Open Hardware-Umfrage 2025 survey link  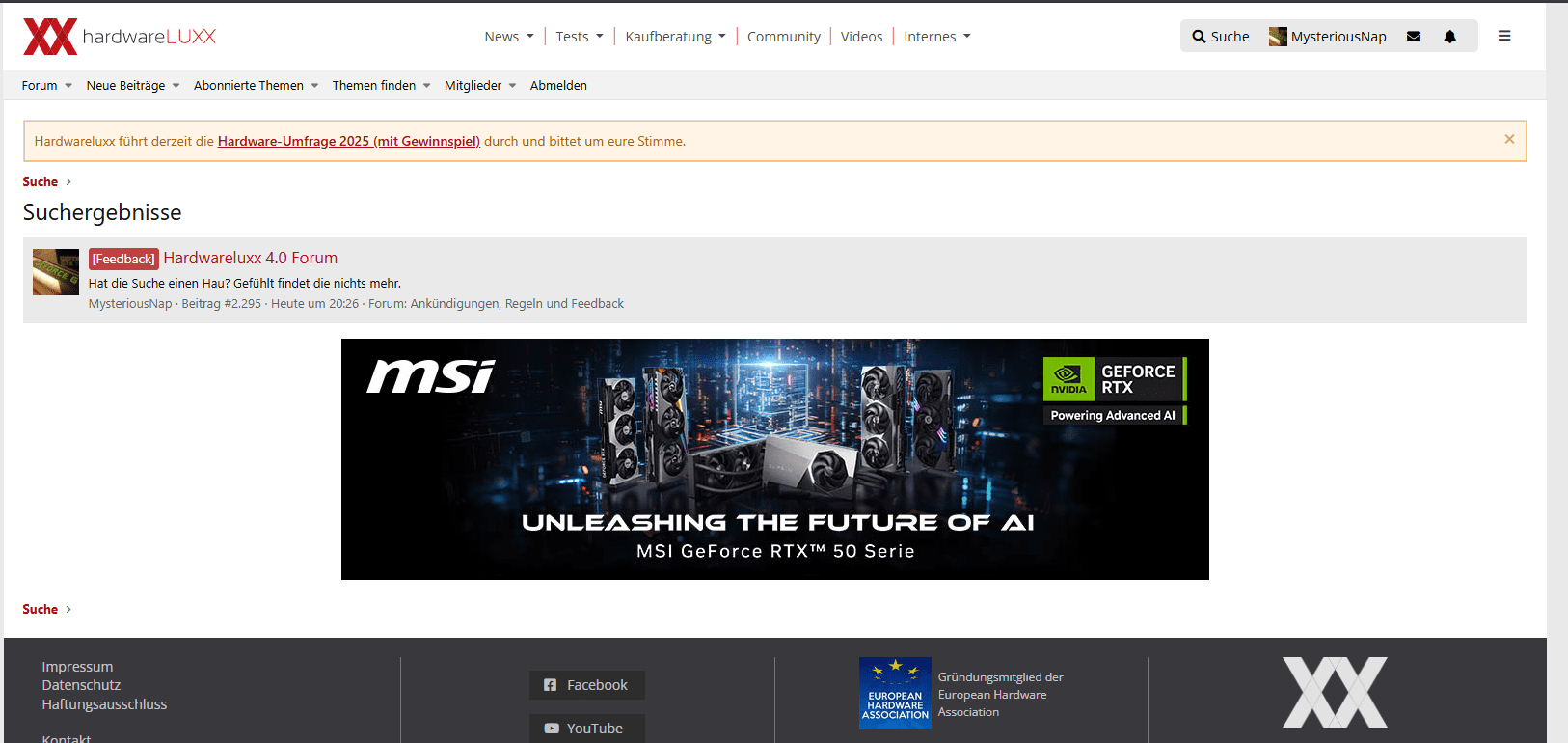(x=349, y=141)
